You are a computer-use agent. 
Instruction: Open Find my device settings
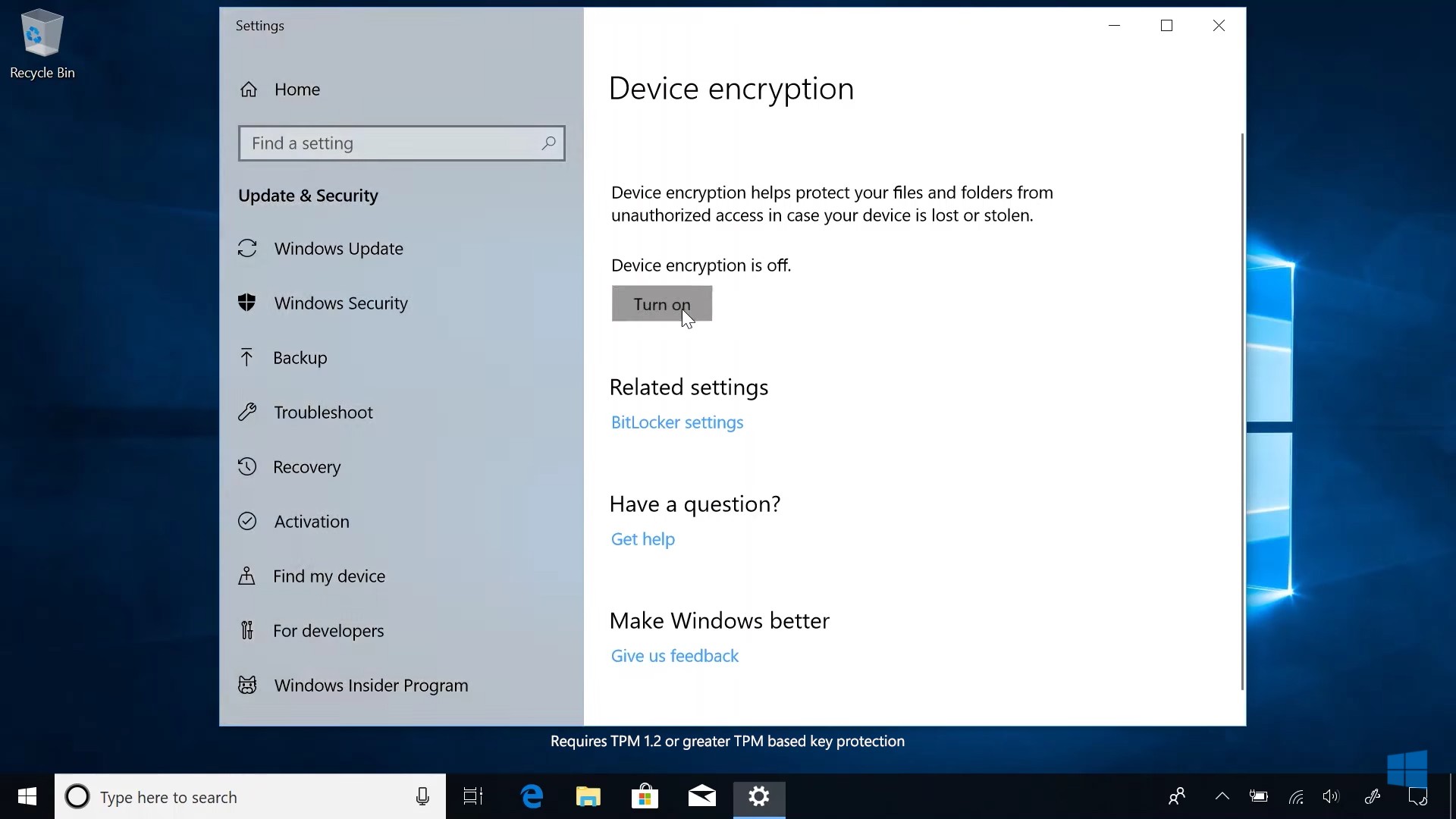pos(329,576)
